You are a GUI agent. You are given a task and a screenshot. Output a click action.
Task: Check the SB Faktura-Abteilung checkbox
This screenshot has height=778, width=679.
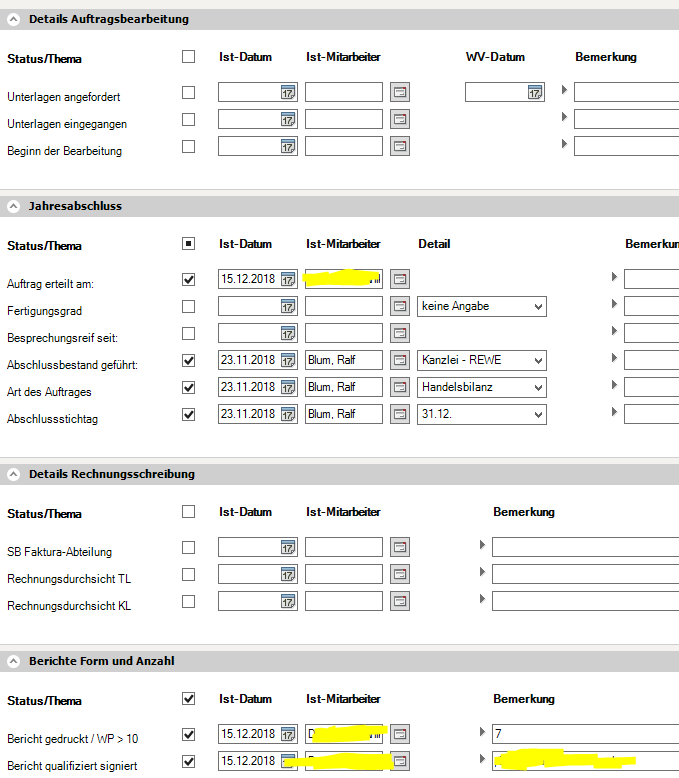coord(189,548)
